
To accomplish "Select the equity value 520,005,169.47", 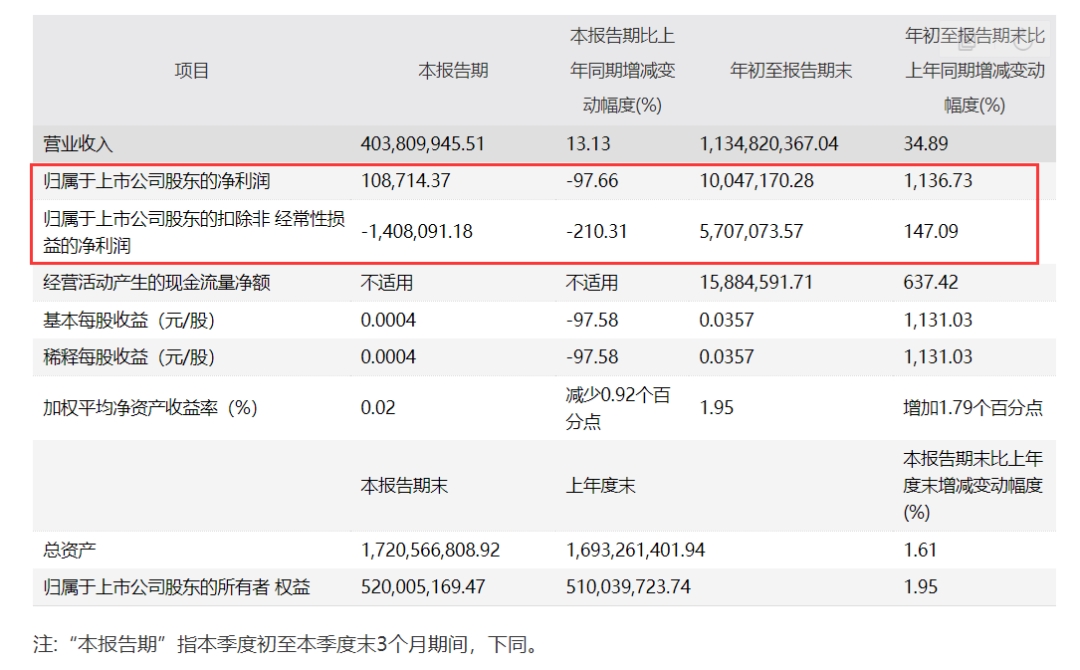I will click(x=423, y=587).
